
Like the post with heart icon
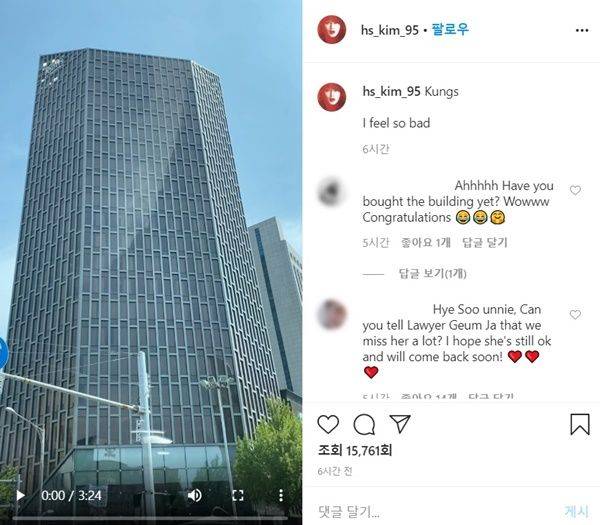pyautogui.click(x=328, y=424)
